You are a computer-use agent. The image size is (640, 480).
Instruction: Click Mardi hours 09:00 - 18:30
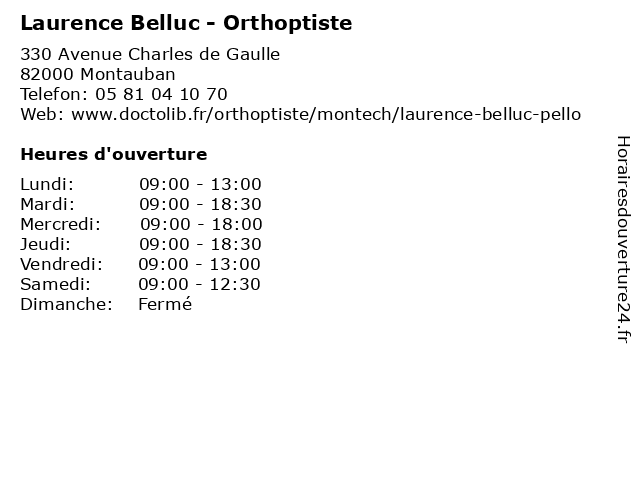pos(200,204)
